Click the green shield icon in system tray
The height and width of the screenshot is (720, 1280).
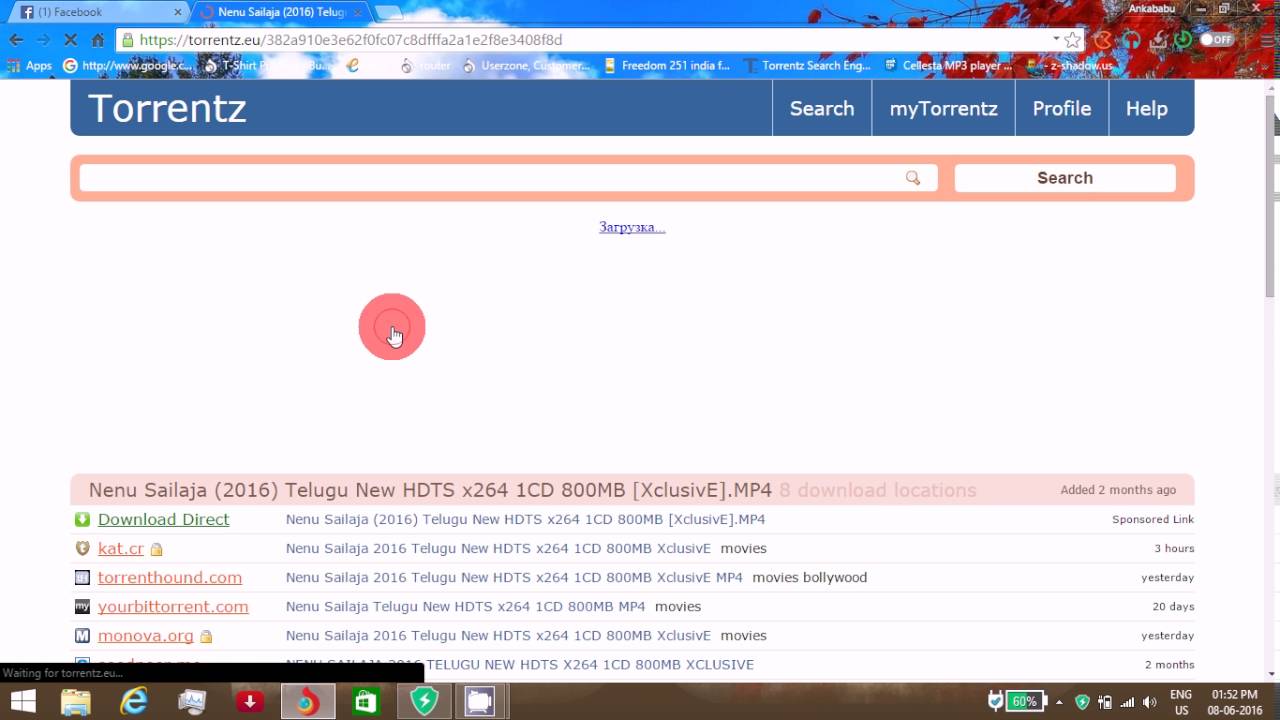click(1083, 702)
